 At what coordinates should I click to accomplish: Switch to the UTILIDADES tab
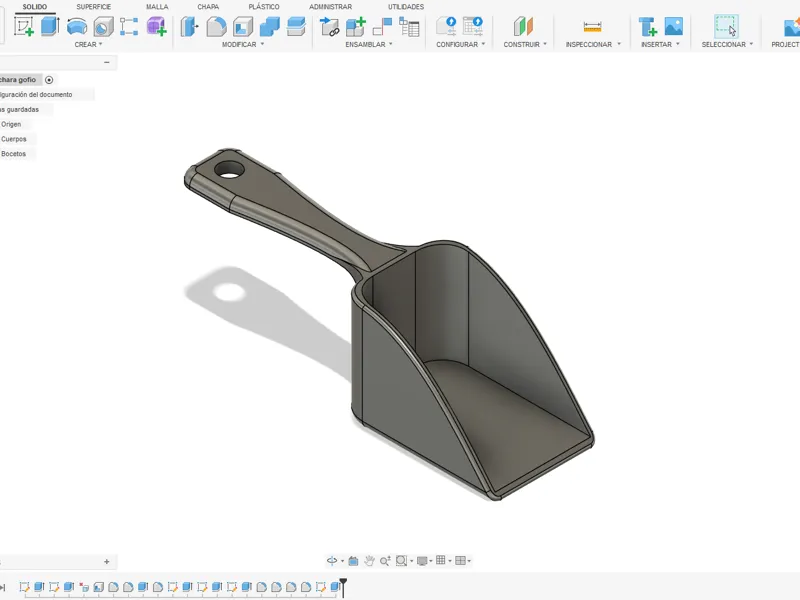pos(406,7)
